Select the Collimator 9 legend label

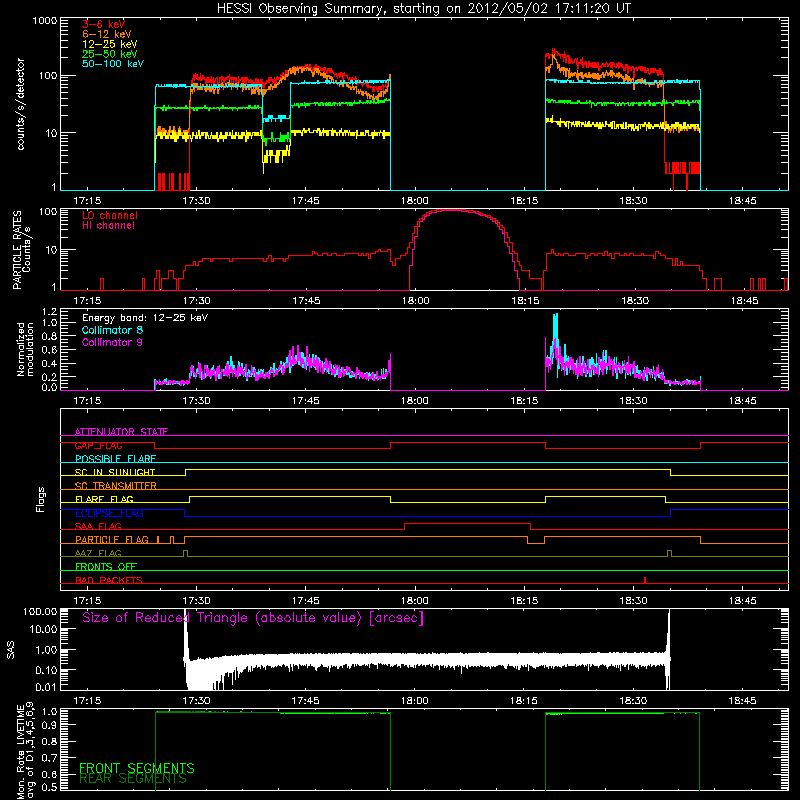pyautogui.click(x=112, y=342)
